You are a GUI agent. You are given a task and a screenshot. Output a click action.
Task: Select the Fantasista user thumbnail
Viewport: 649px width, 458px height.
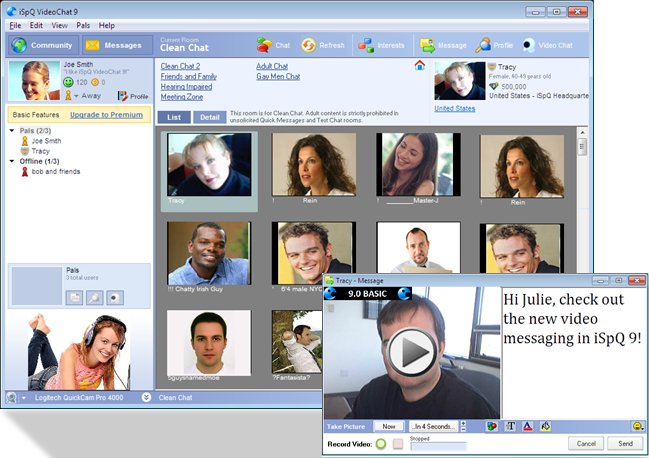[297, 342]
